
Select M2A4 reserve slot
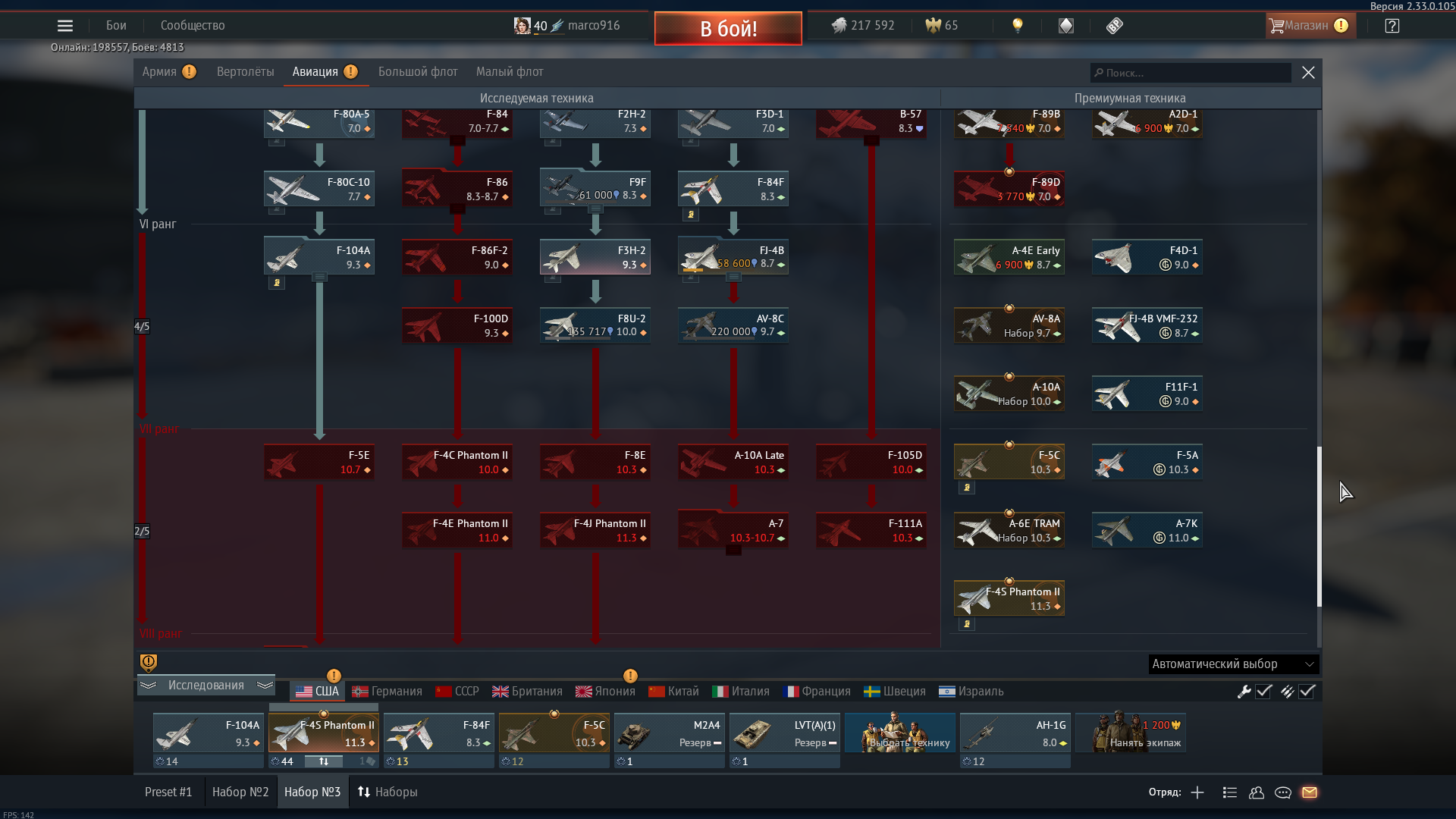click(x=670, y=733)
